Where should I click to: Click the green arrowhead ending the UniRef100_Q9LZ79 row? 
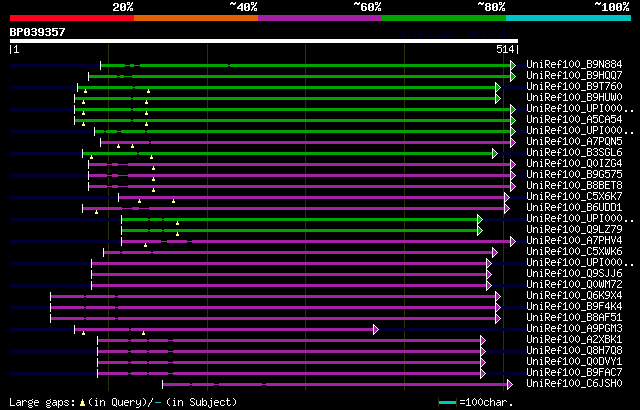click(480, 230)
